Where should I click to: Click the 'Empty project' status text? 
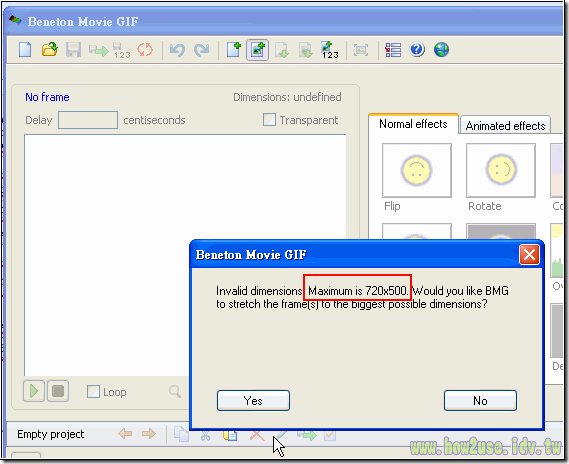[x=50, y=434]
